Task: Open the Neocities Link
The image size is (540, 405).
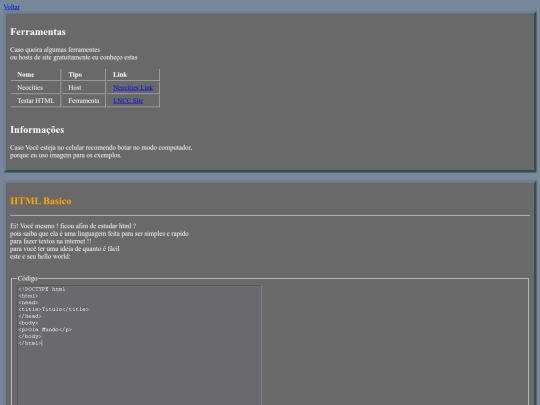Action: point(133,87)
